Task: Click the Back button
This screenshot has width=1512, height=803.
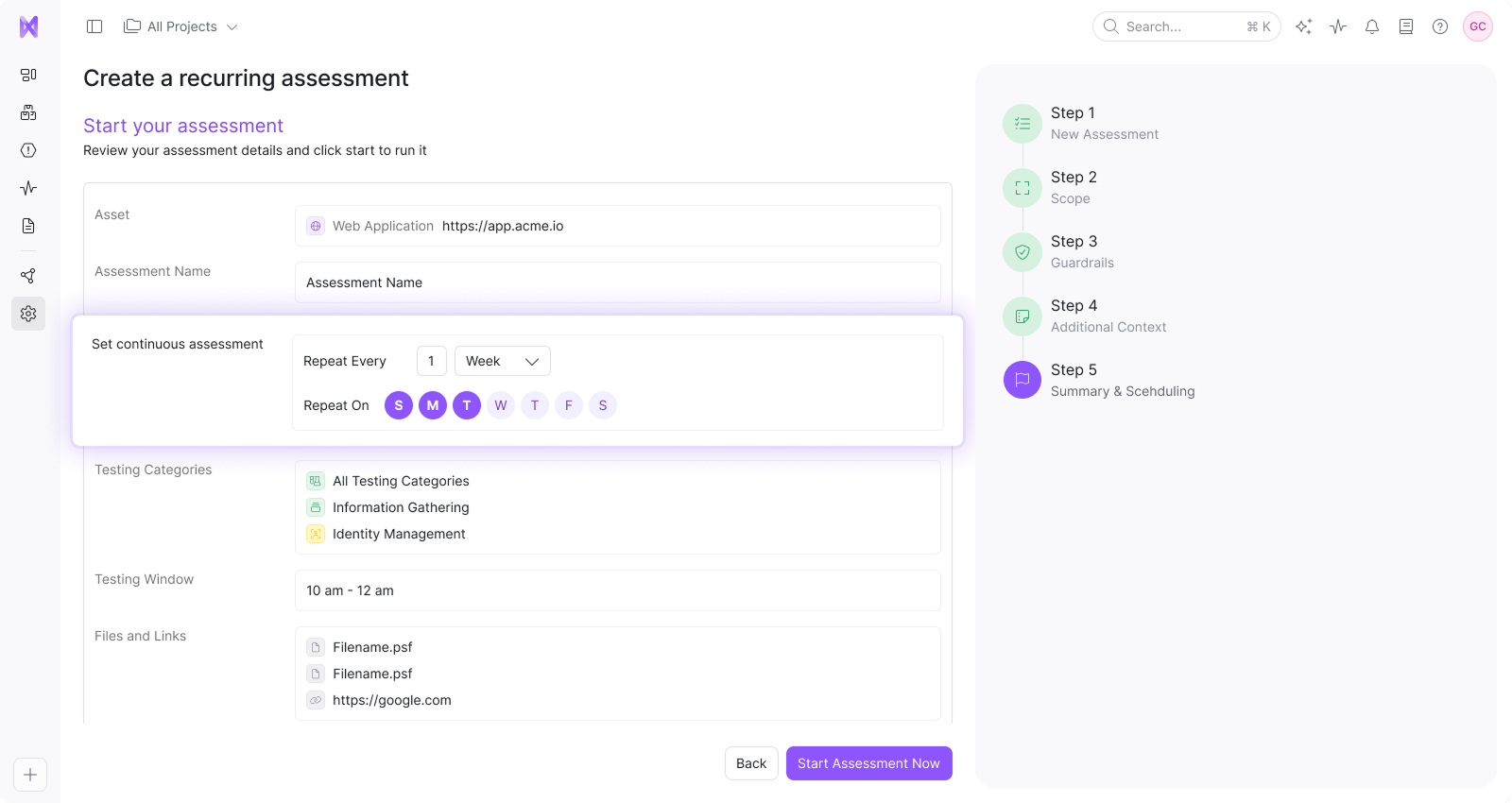Action: click(751, 763)
